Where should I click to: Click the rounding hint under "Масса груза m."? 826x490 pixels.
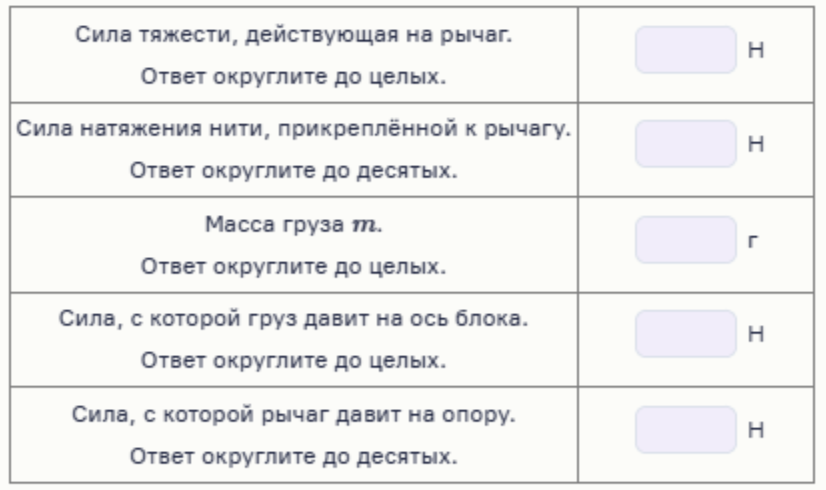click(296, 266)
